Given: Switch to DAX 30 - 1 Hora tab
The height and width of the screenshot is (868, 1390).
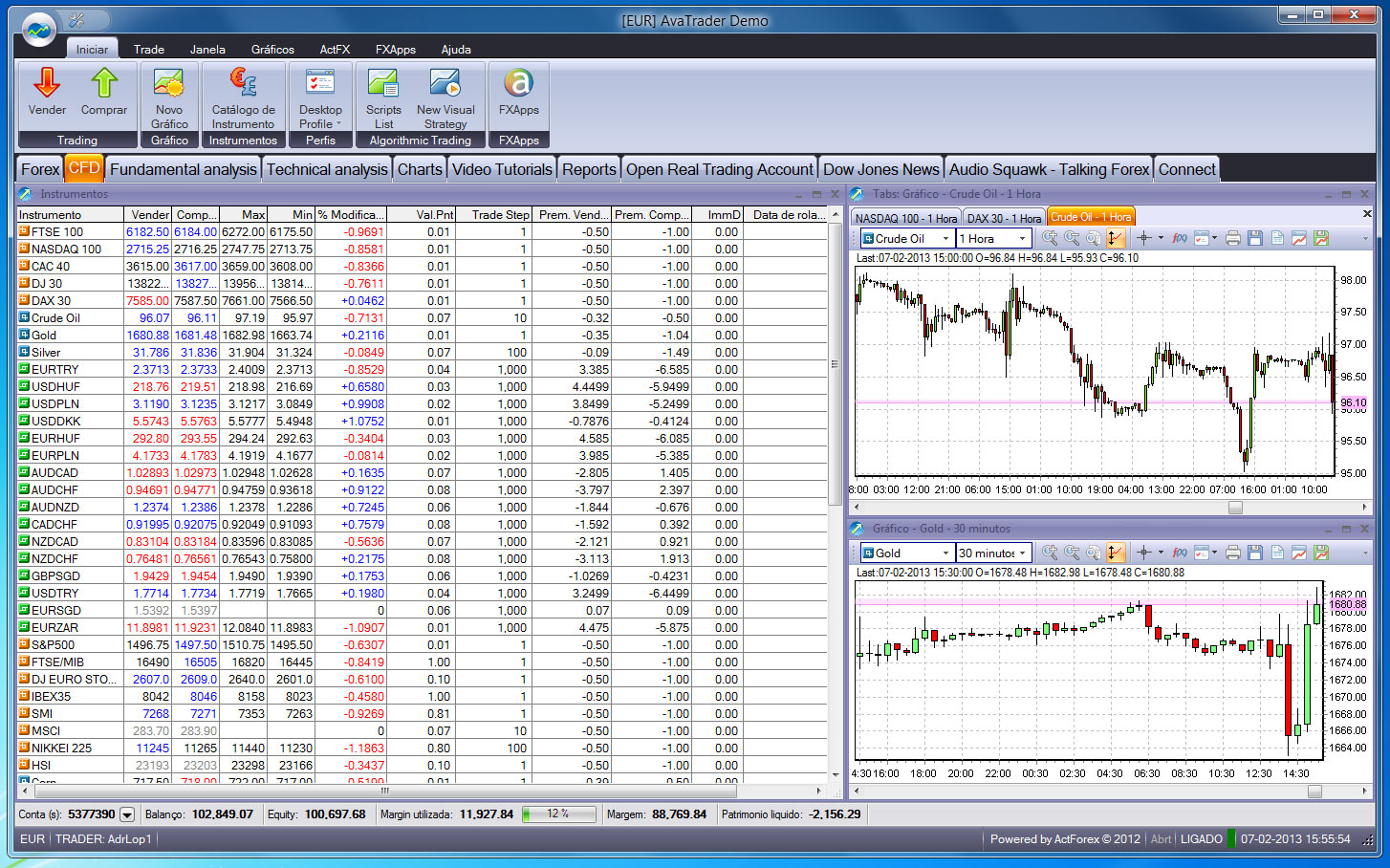Looking at the screenshot, I should [x=1004, y=218].
